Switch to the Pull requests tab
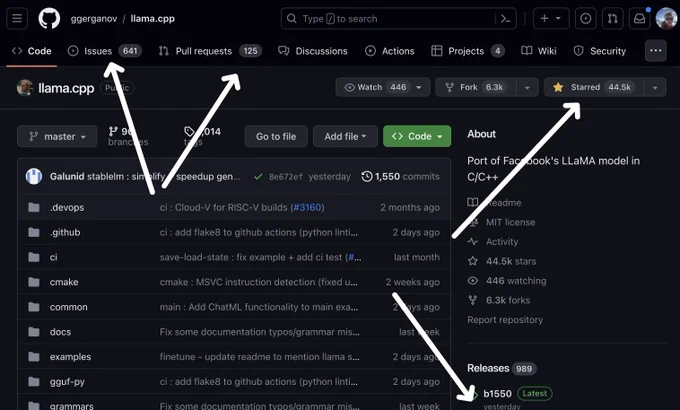Screen dimensions: 680x410 pos(210,51)
